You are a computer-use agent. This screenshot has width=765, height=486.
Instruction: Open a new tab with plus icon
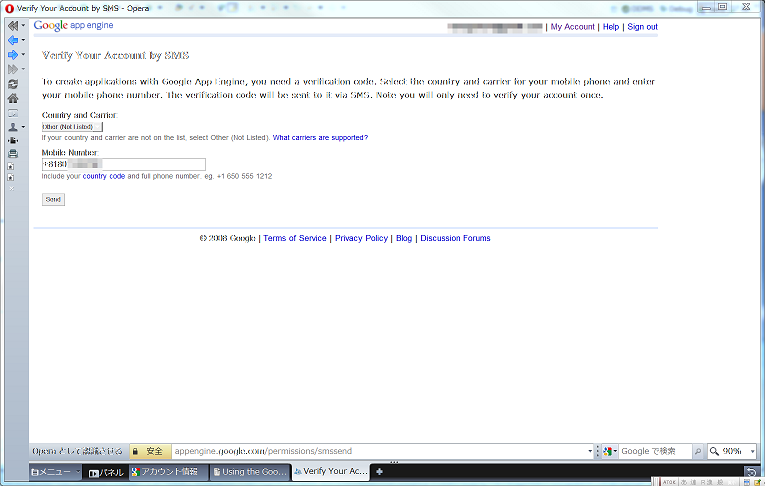point(379,471)
